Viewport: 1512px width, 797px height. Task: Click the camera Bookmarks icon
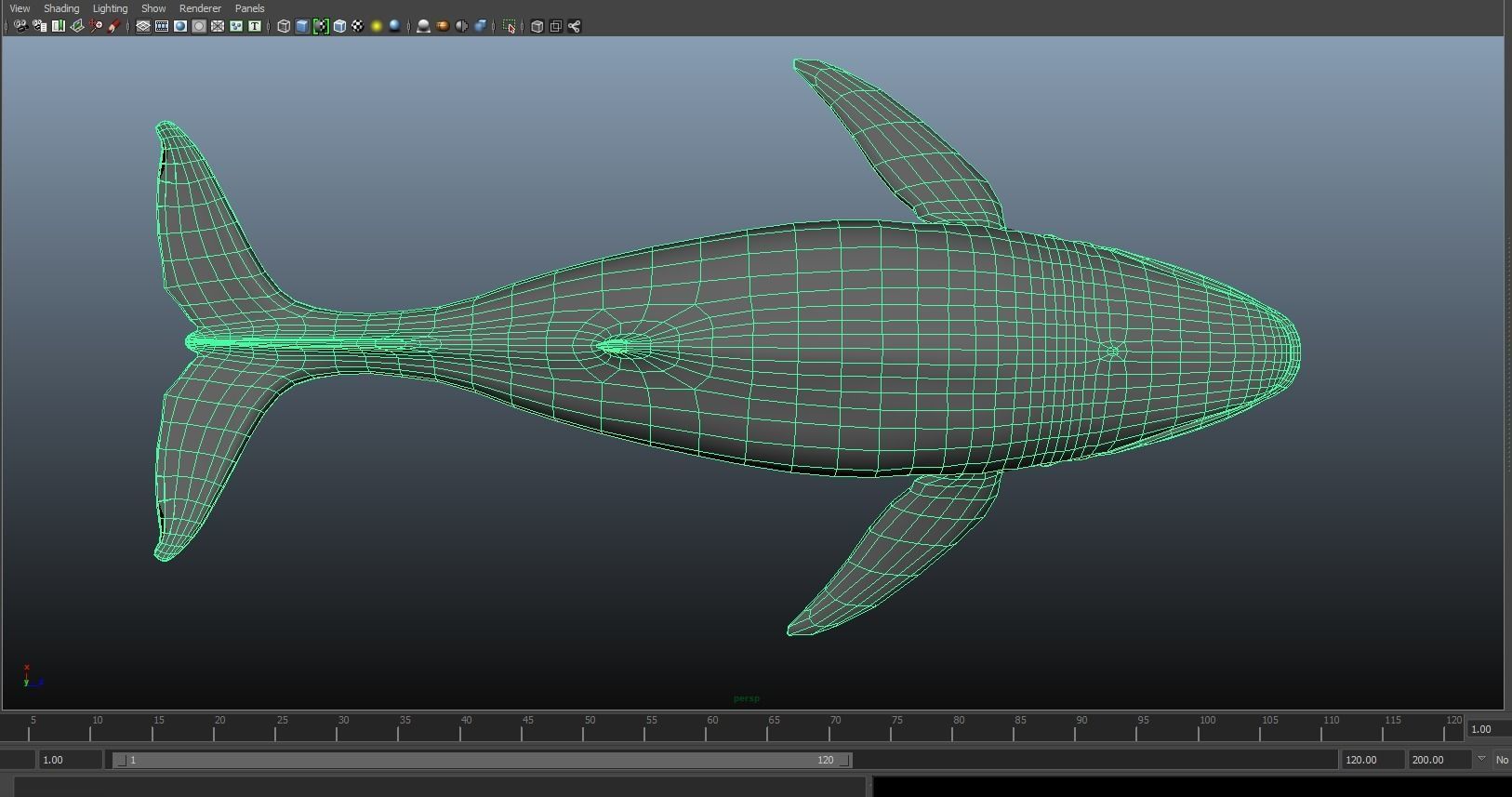[59, 26]
